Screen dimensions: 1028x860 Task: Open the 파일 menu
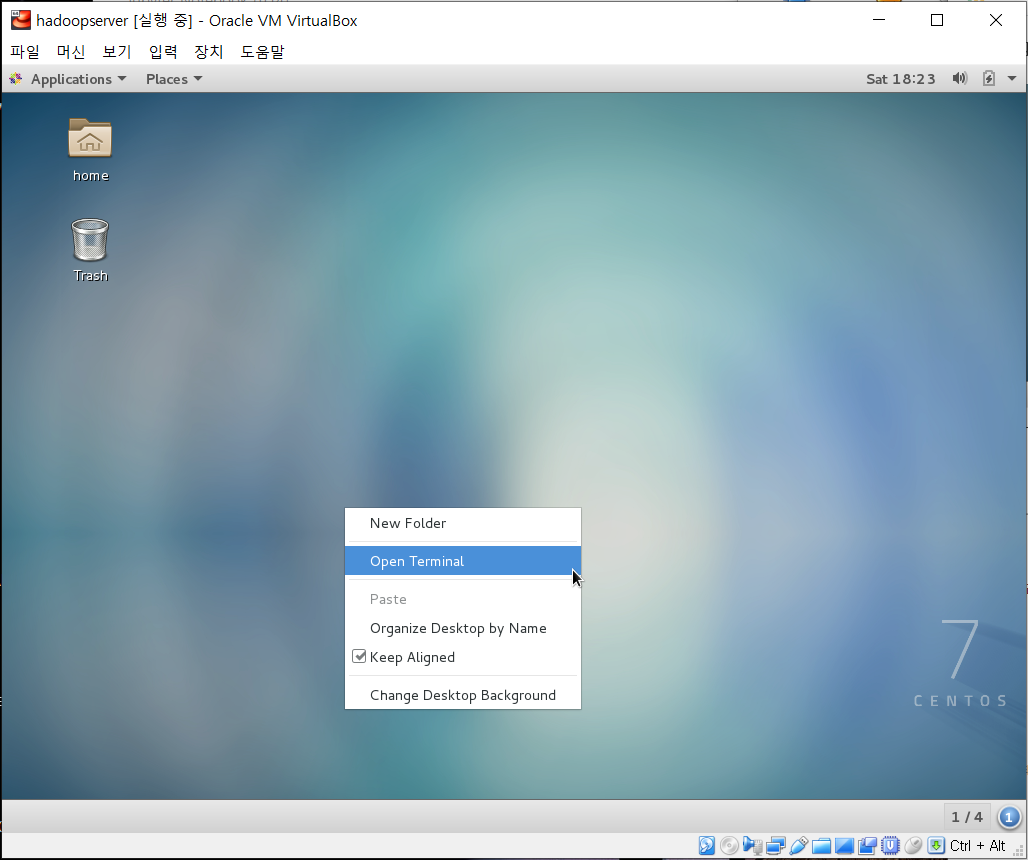25,51
